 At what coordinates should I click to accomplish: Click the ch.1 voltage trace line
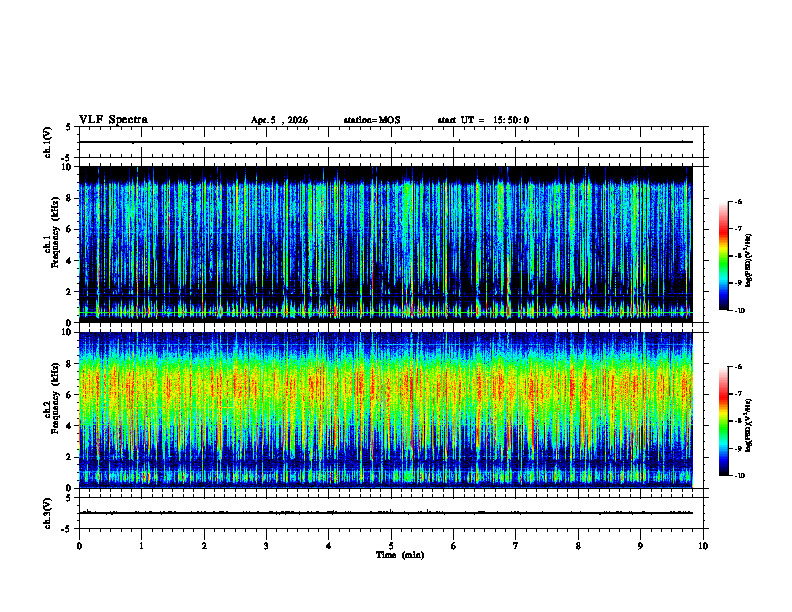[x=385, y=142]
